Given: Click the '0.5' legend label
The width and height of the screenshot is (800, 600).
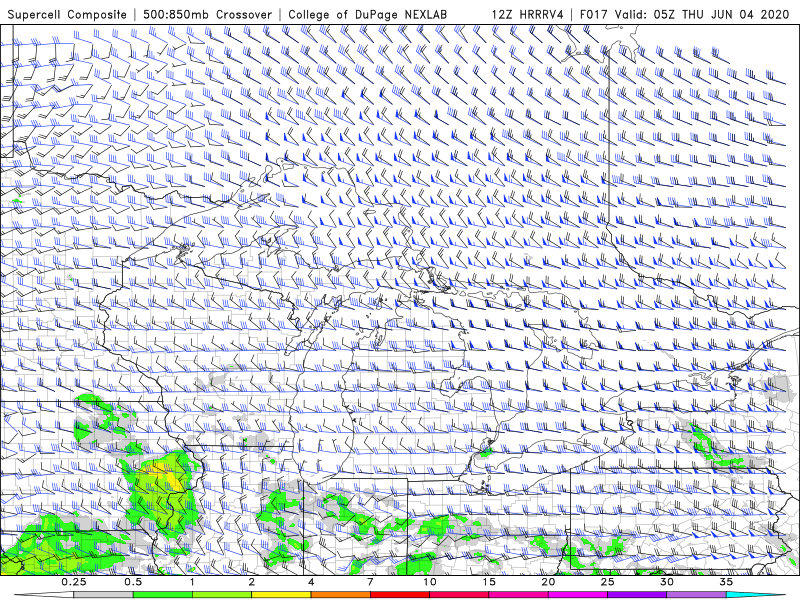Looking at the screenshot, I should (133, 582).
